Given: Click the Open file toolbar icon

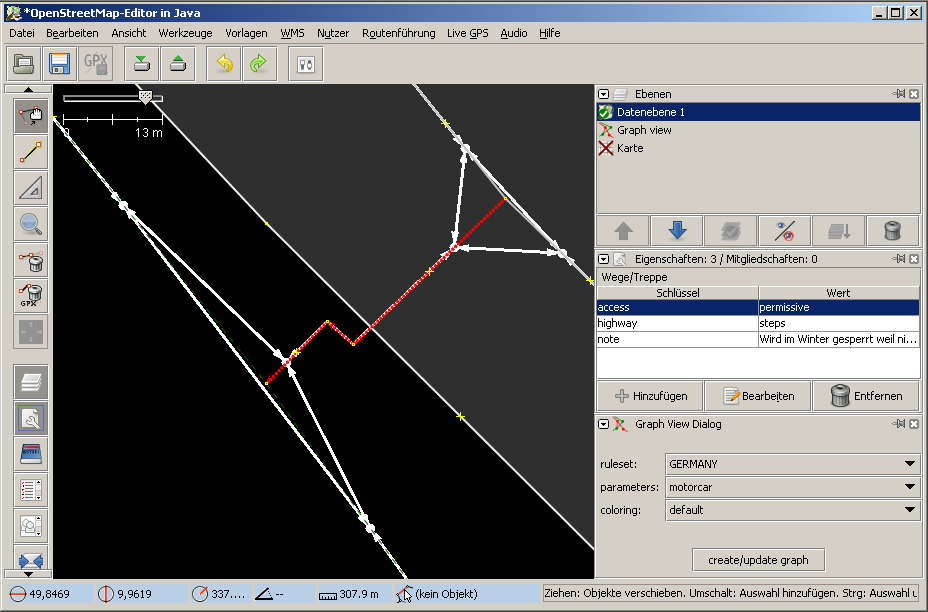Looking at the screenshot, I should click(25, 64).
